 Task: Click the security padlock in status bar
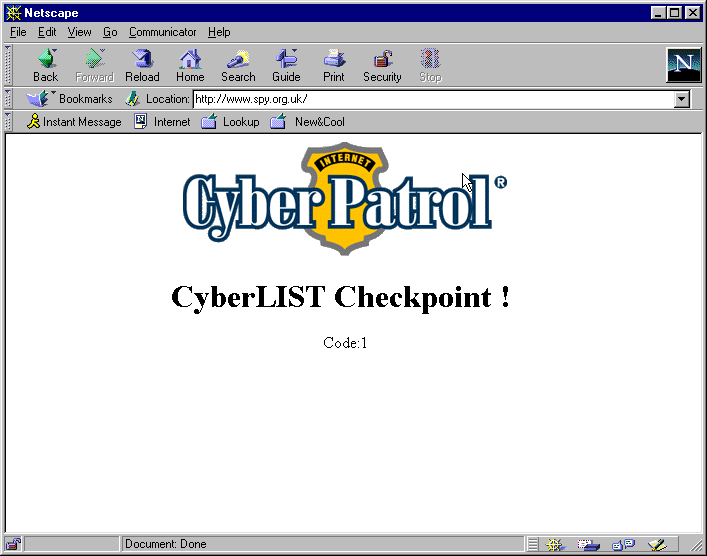[14, 544]
